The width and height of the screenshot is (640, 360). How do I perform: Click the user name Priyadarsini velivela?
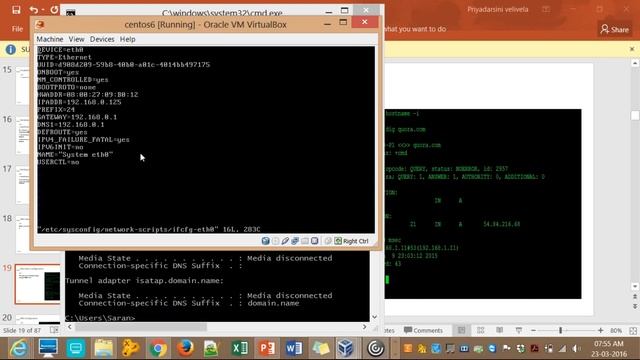(x=498, y=9)
